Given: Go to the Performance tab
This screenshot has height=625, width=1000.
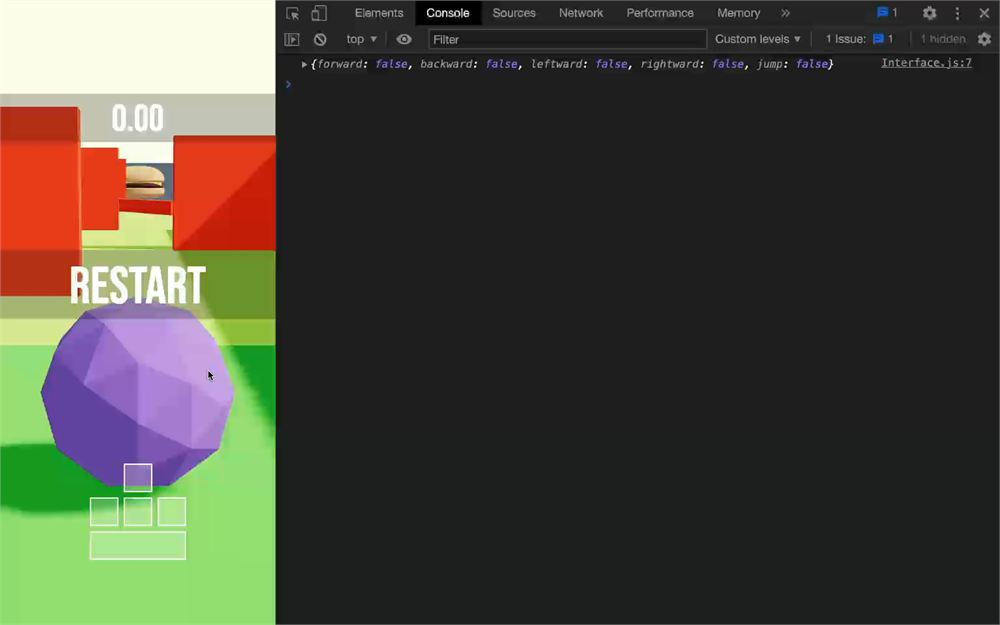Looking at the screenshot, I should pyautogui.click(x=660, y=13).
